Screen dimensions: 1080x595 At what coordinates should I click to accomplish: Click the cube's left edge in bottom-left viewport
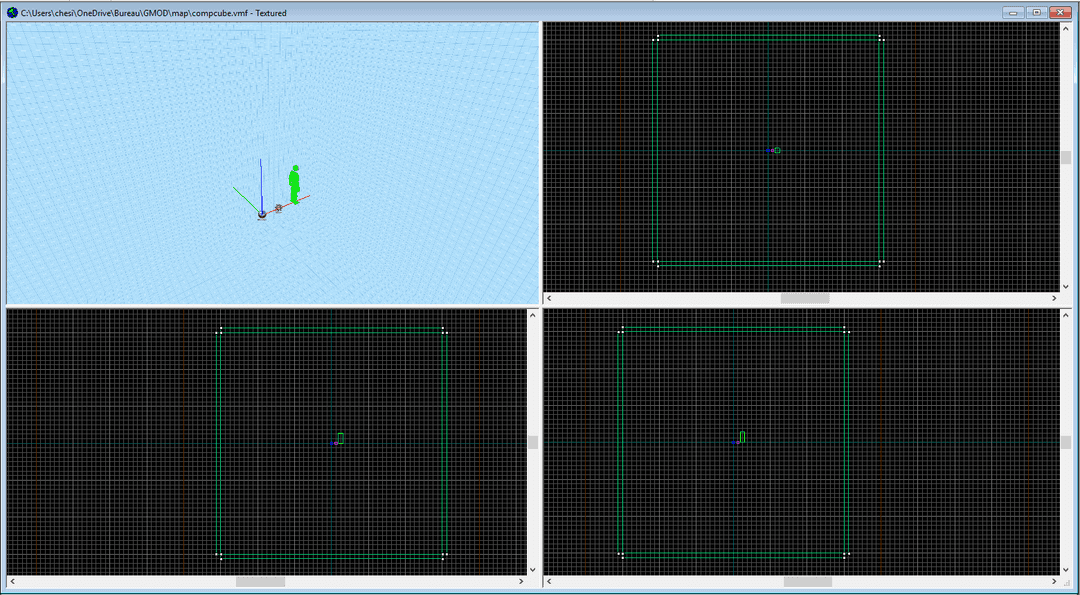(218, 443)
